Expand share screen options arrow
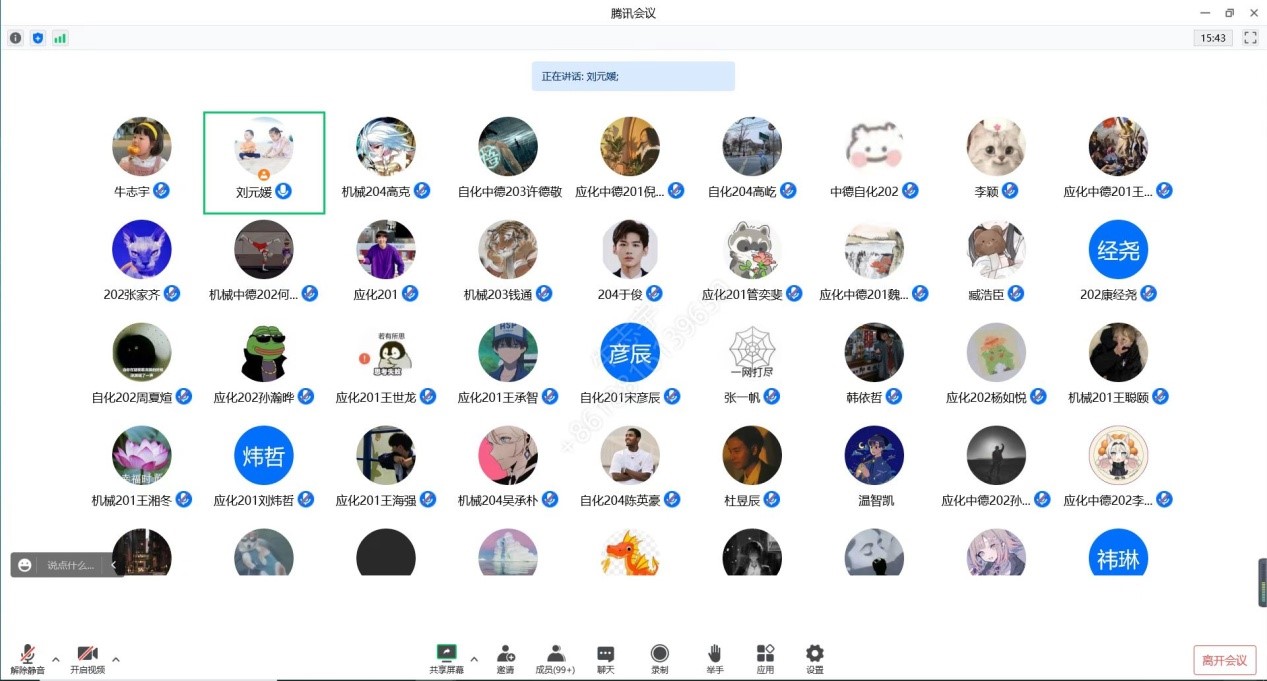Image resolution: width=1267 pixels, height=681 pixels. pos(474,659)
